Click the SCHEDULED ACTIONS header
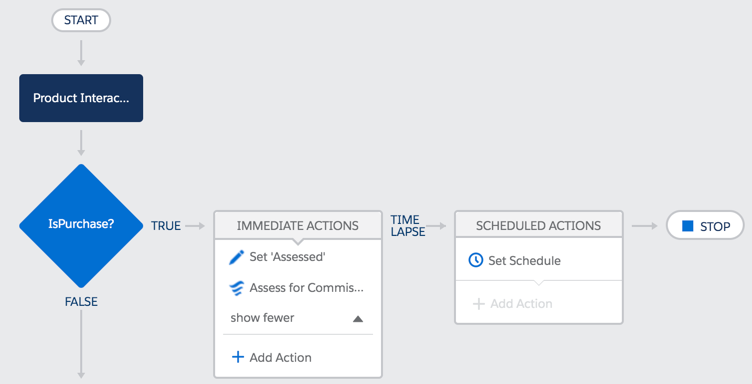Viewport: 752px width, 384px height. pyautogui.click(x=538, y=225)
